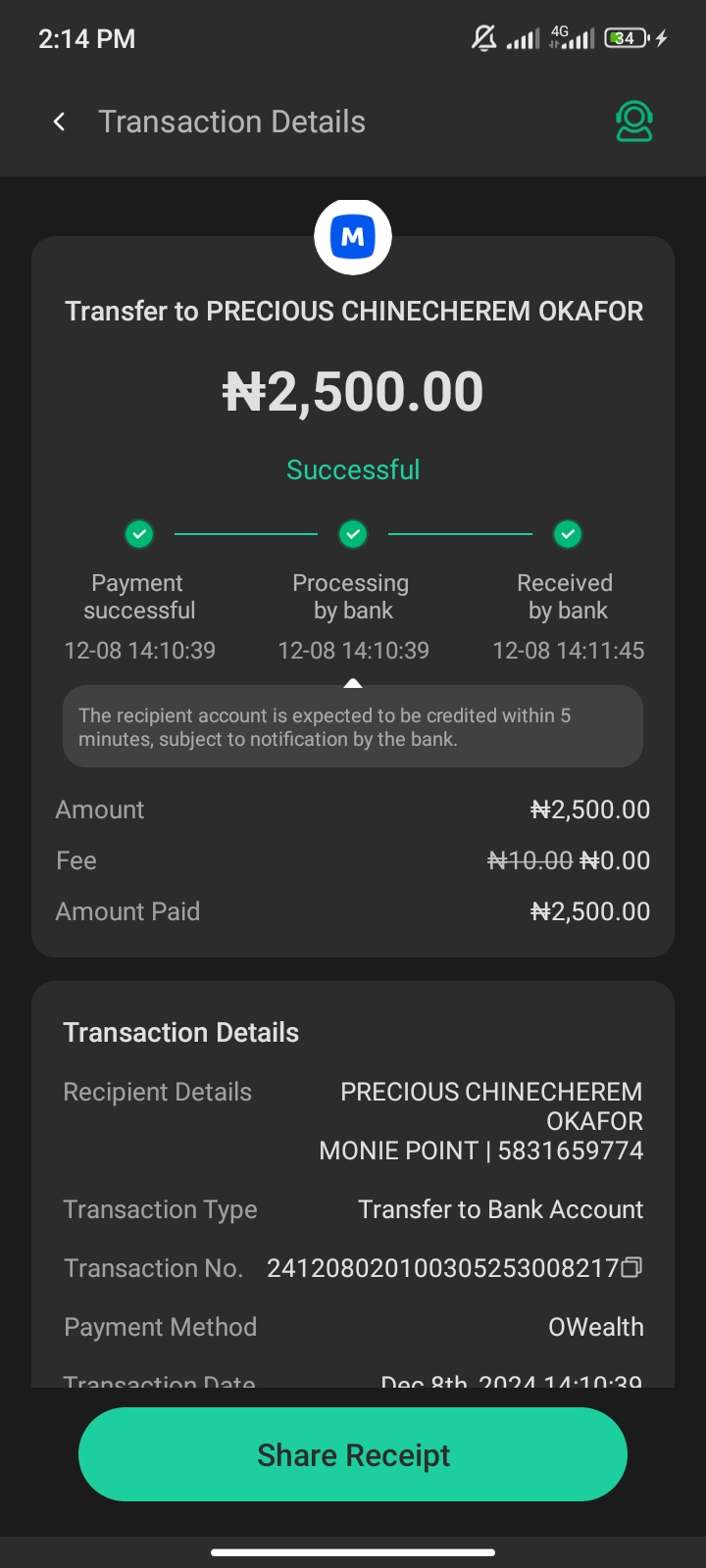
Task: Tap the muted notification bell icon
Action: [x=483, y=38]
